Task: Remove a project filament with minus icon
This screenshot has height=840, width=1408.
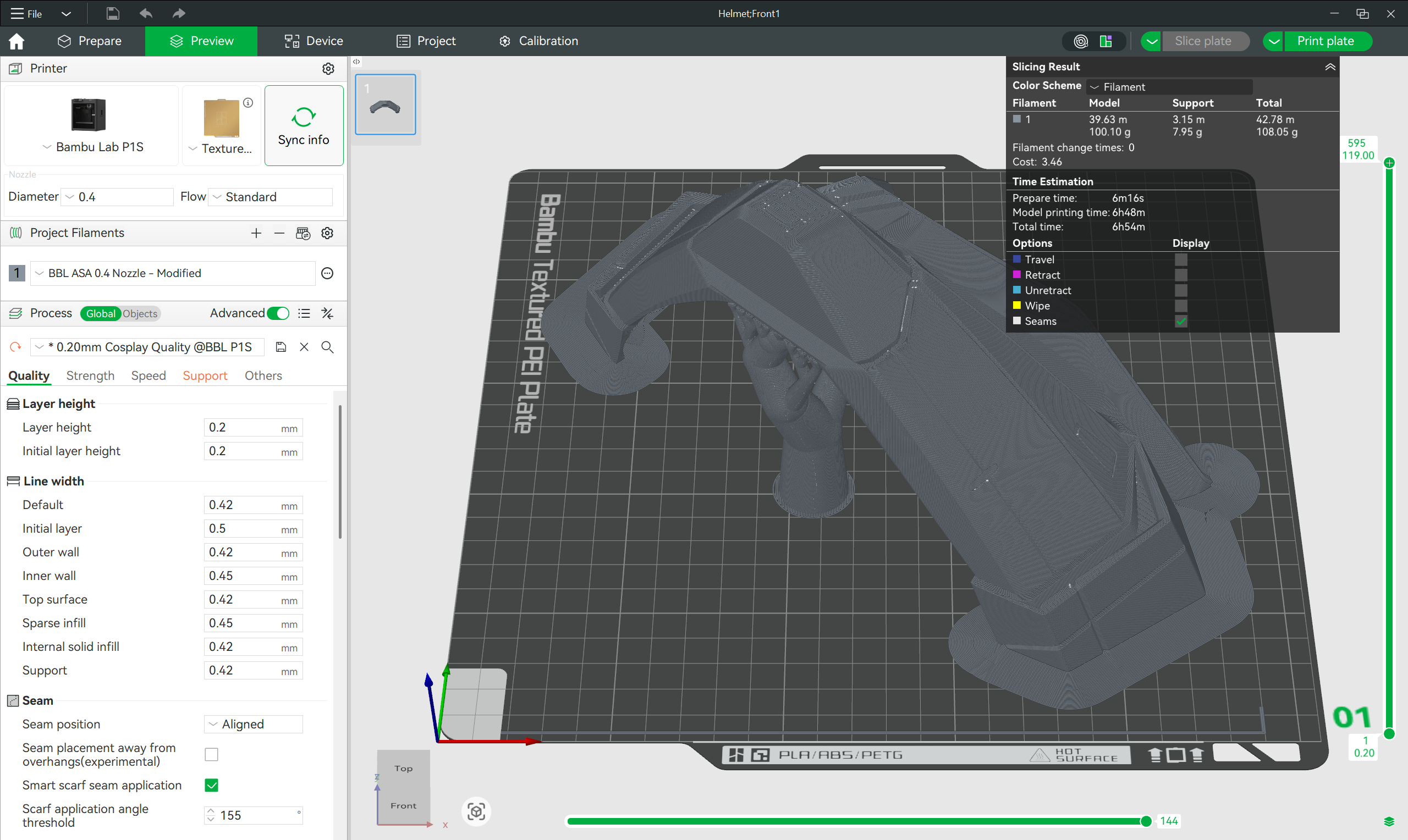Action: tap(279, 233)
